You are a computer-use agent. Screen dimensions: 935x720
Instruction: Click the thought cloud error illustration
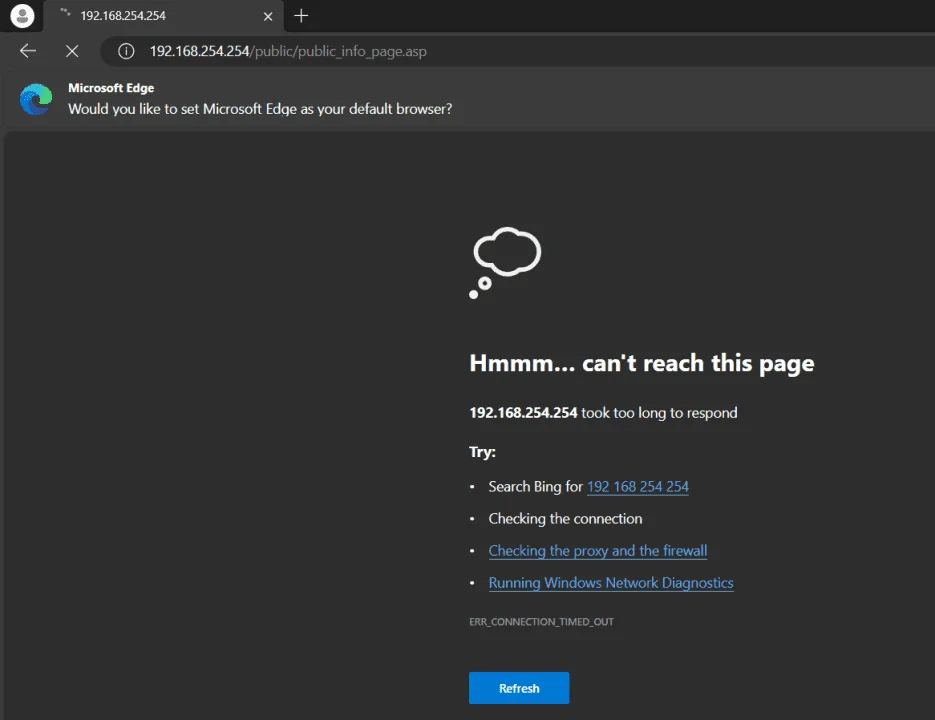(505, 262)
